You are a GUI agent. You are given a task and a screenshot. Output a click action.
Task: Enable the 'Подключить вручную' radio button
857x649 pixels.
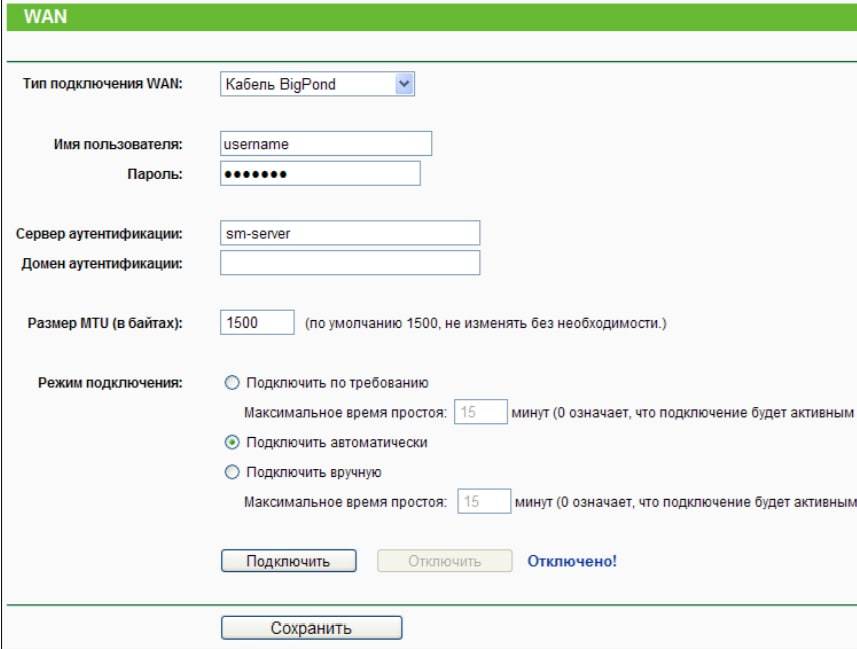pyautogui.click(x=233, y=472)
